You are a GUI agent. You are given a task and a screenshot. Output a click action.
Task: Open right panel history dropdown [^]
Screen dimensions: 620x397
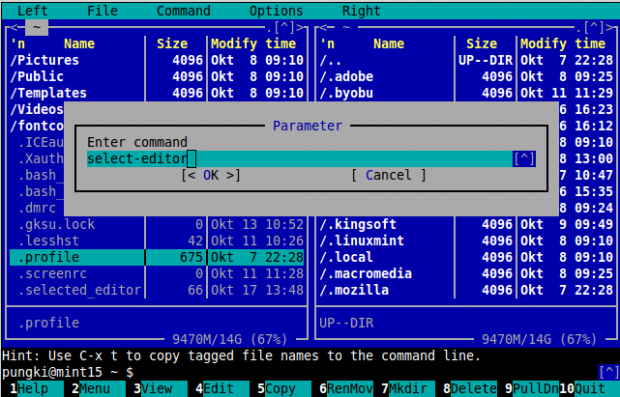[x=594, y=28]
